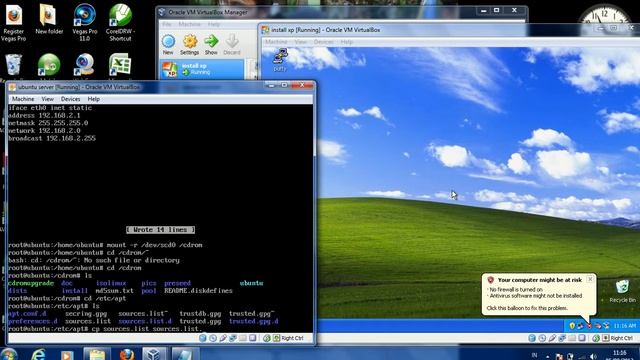Close the security warning balloon in XP
Screen dimensions: 640x360
click(x=590, y=280)
